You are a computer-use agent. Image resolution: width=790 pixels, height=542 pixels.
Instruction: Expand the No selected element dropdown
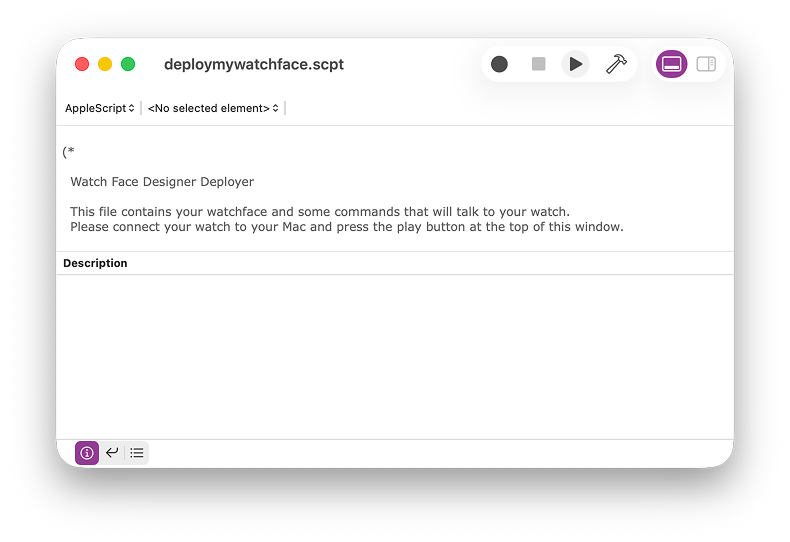tap(214, 108)
